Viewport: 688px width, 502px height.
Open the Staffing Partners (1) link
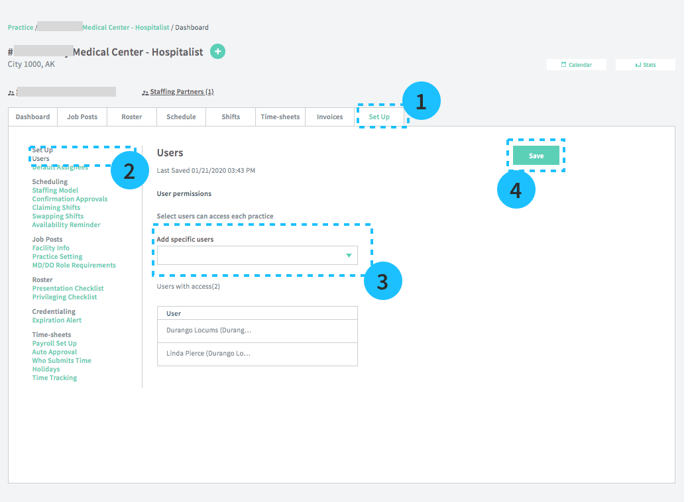coord(182,92)
